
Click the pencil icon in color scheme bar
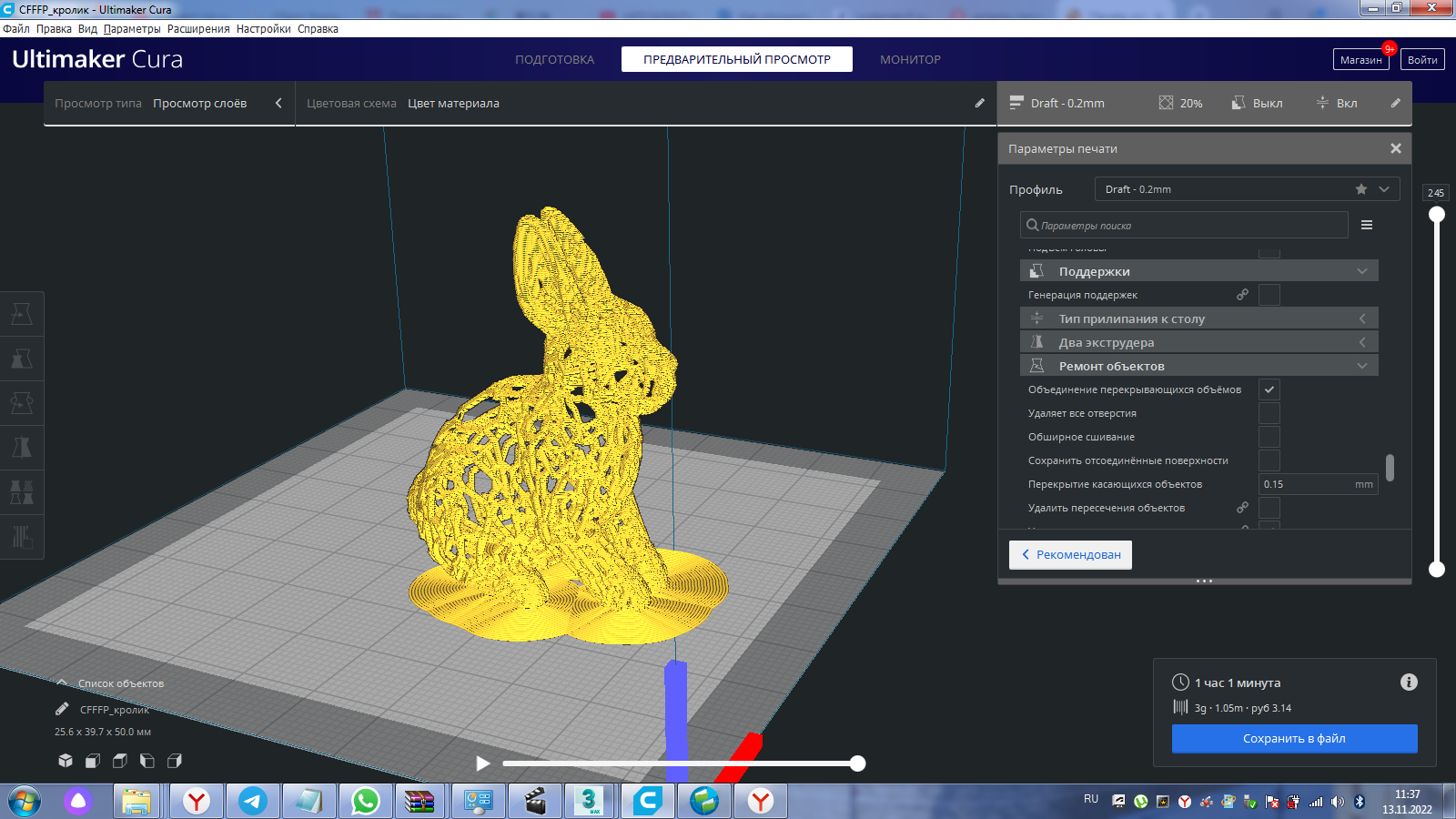tap(979, 103)
